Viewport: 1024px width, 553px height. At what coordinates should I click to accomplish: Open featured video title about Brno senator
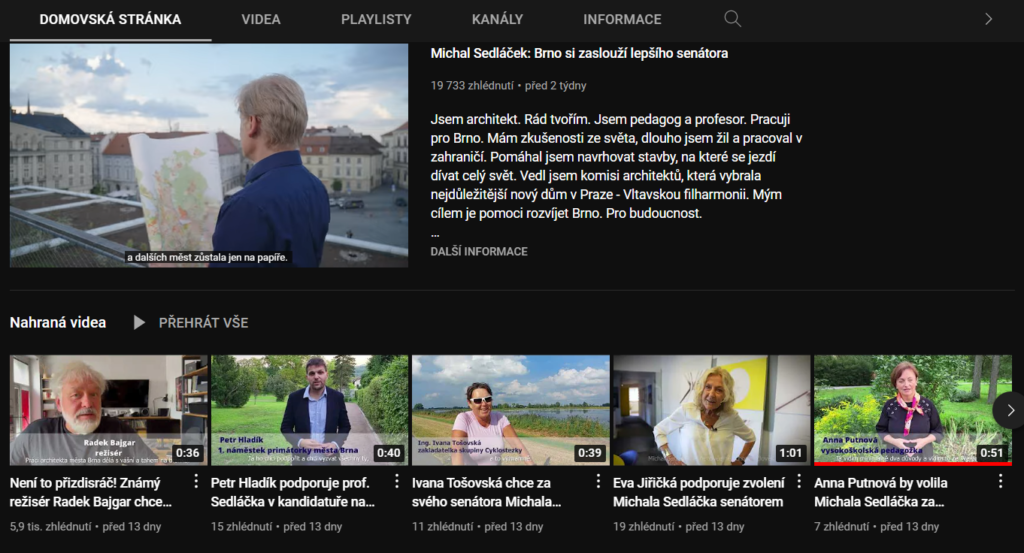click(x=579, y=54)
